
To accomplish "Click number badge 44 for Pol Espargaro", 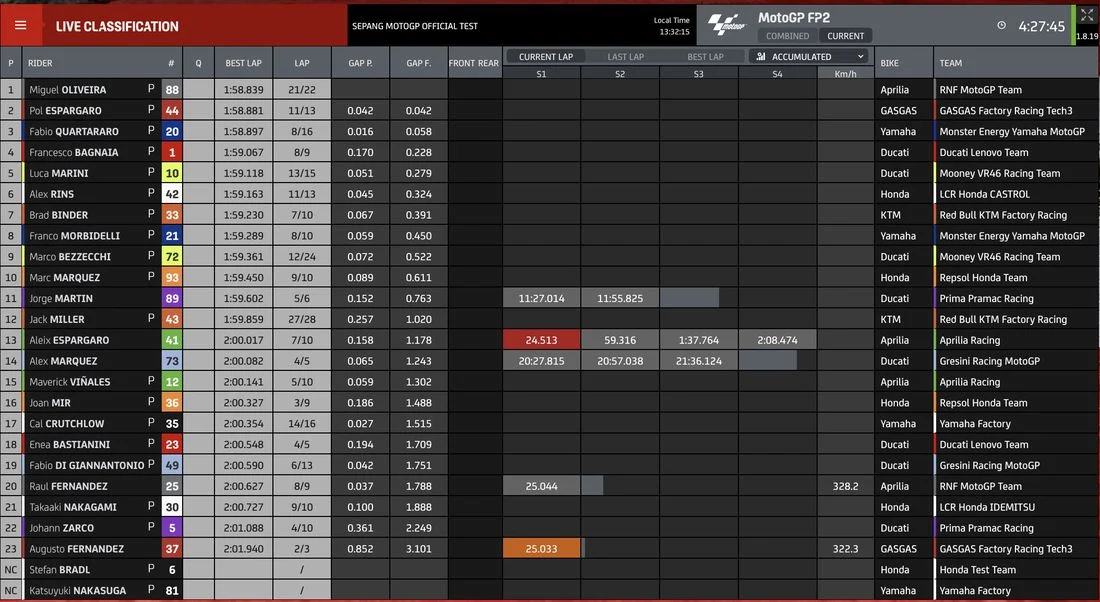I will click(172, 110).
